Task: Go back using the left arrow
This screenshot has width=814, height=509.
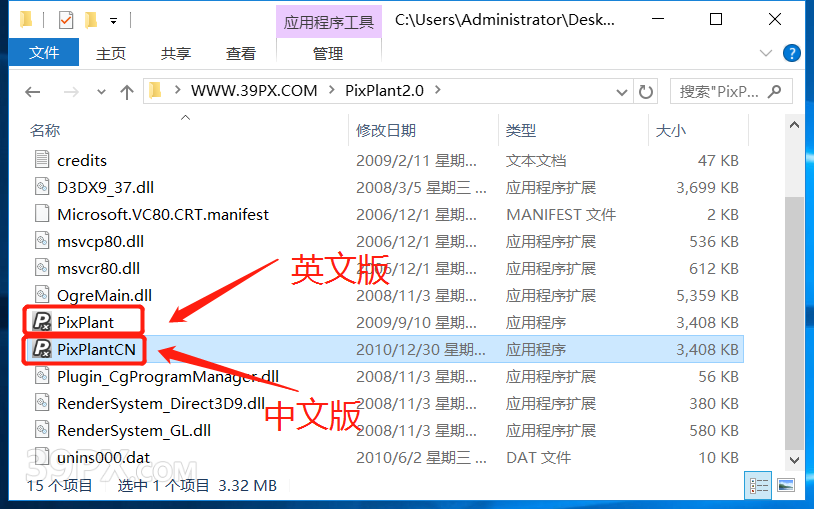Action: click(x=32, y=92)
